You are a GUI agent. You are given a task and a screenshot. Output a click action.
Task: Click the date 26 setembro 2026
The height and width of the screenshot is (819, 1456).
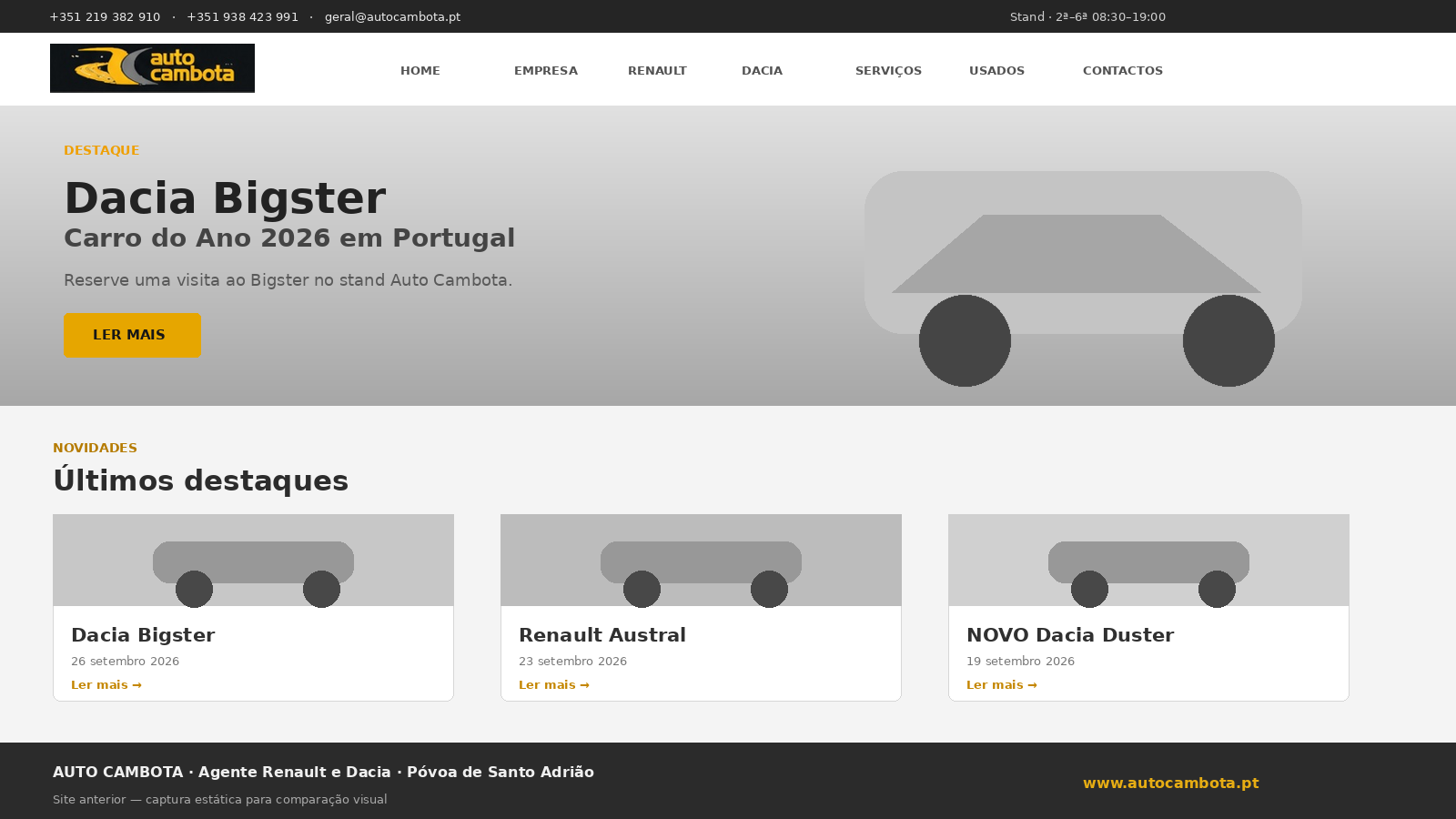126,662
